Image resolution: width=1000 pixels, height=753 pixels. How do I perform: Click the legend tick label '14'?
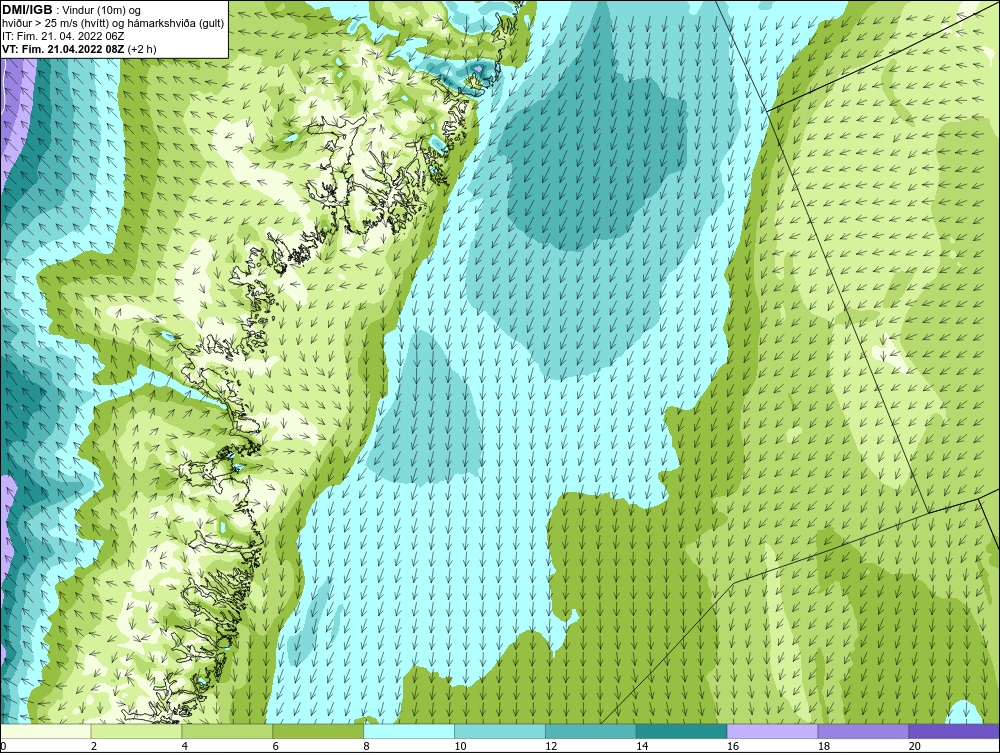[x=642, y=746]
